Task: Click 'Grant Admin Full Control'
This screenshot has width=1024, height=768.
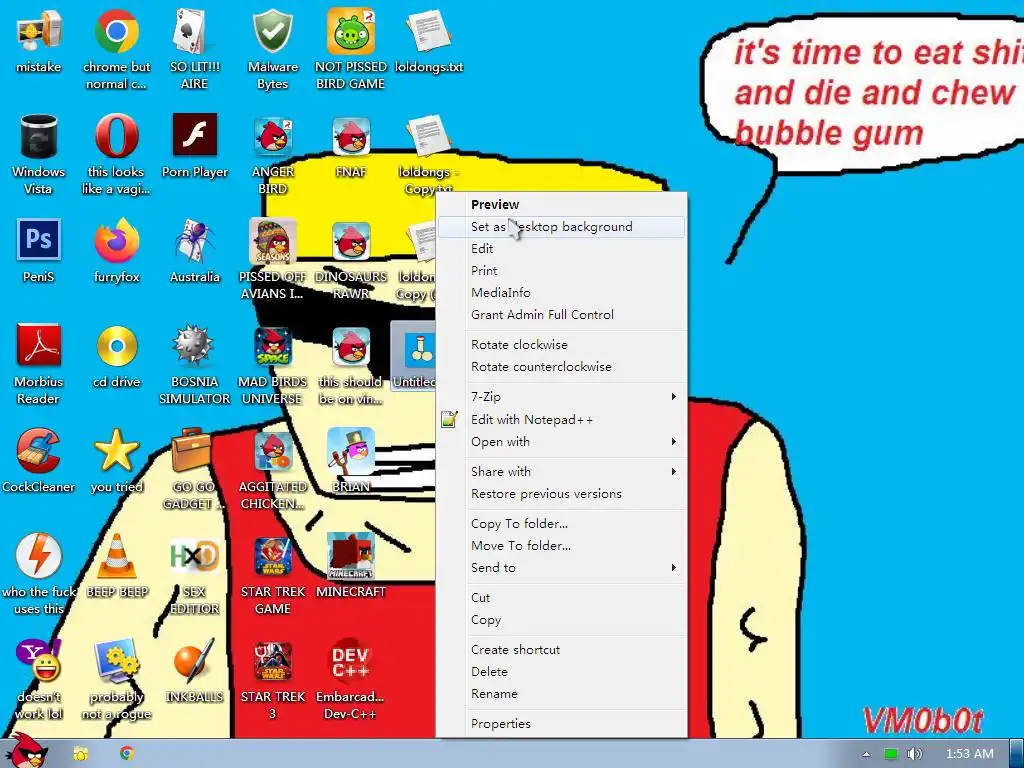Action: click(561, 315)
